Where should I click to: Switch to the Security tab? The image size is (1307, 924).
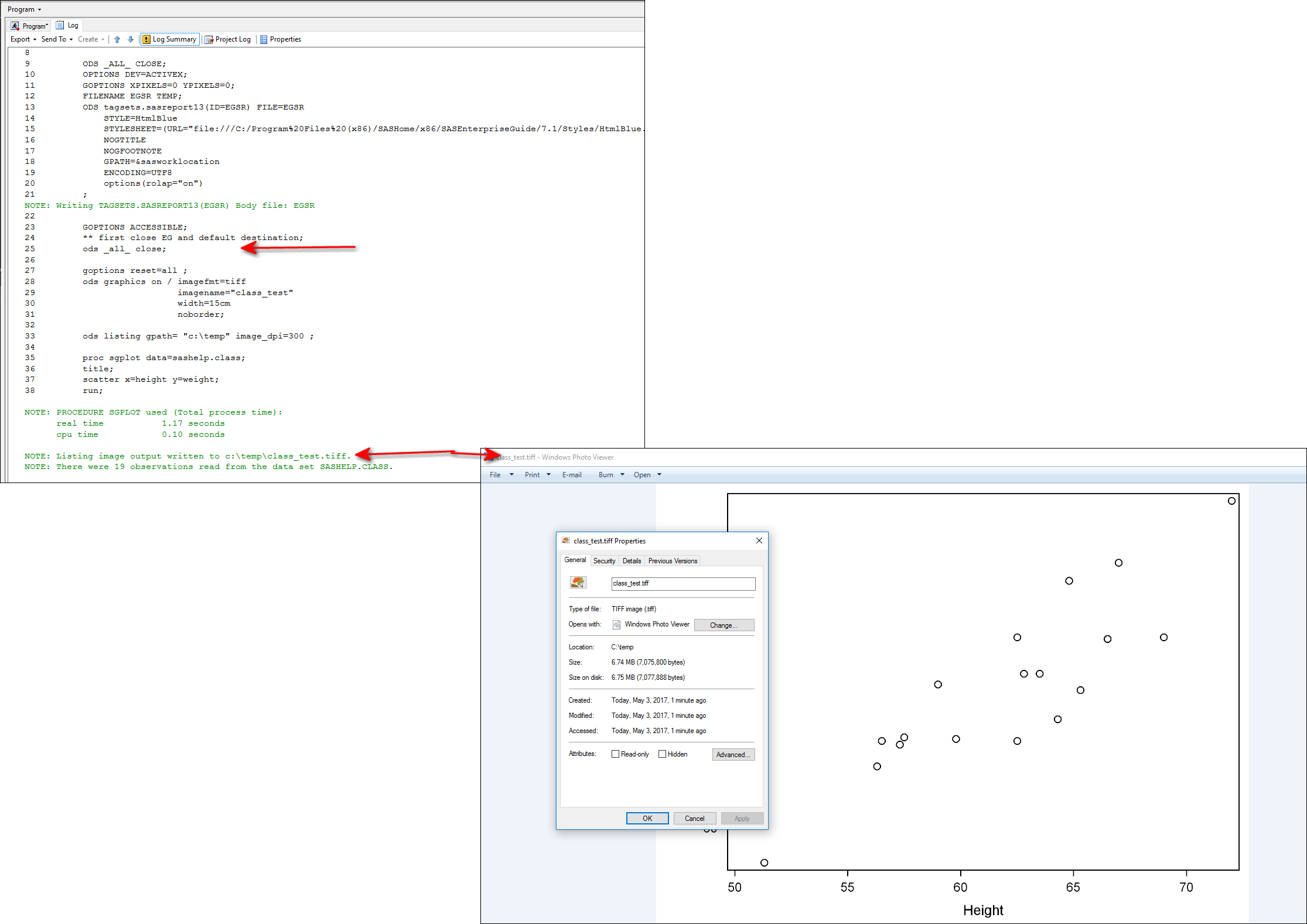tap(604, 561)
